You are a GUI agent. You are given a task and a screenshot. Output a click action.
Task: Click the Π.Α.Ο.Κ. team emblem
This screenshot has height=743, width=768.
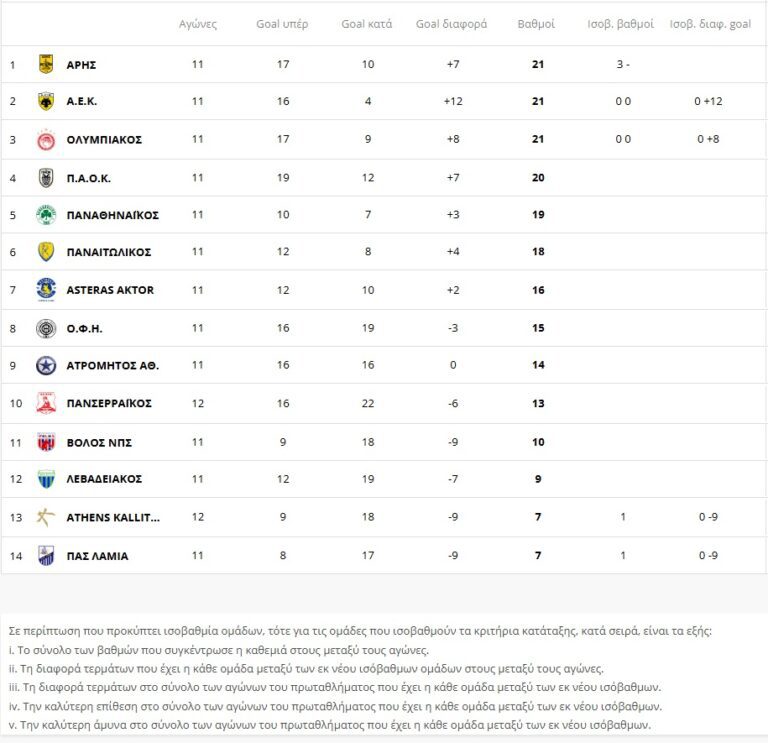pos(45,178)
